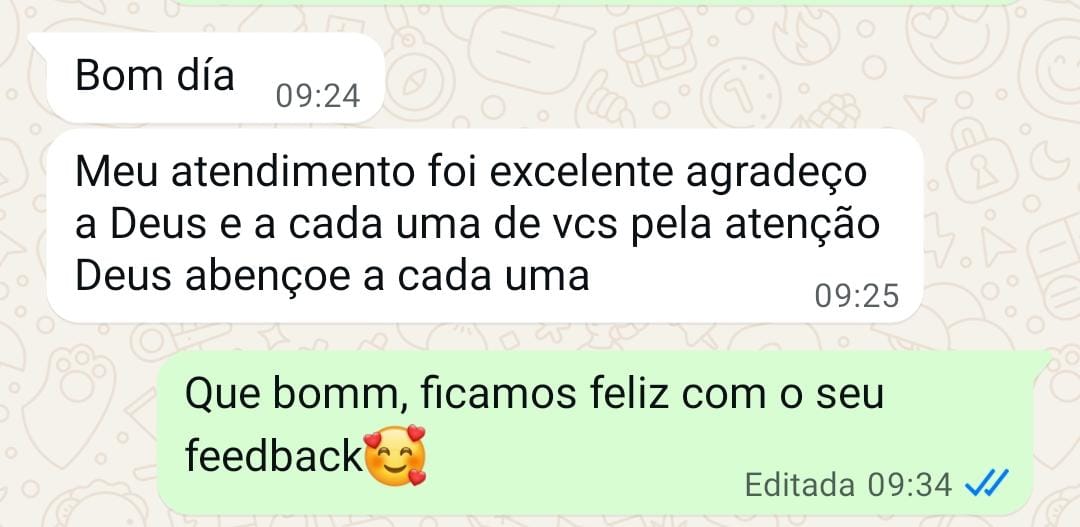Click the "Deus abençoe a cada uma" line
This screenshot has height=527, width=1080.
[x=332, y=277]
